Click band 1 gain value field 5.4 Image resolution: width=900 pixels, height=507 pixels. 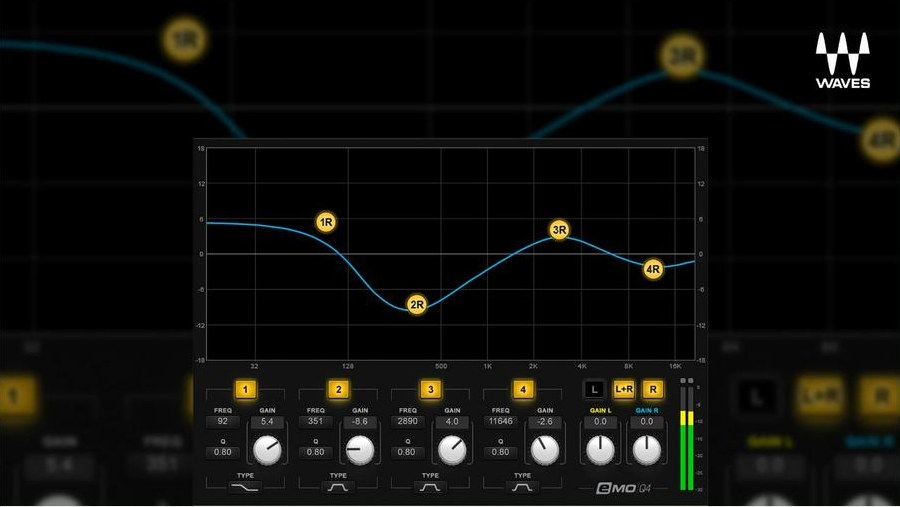267,421
